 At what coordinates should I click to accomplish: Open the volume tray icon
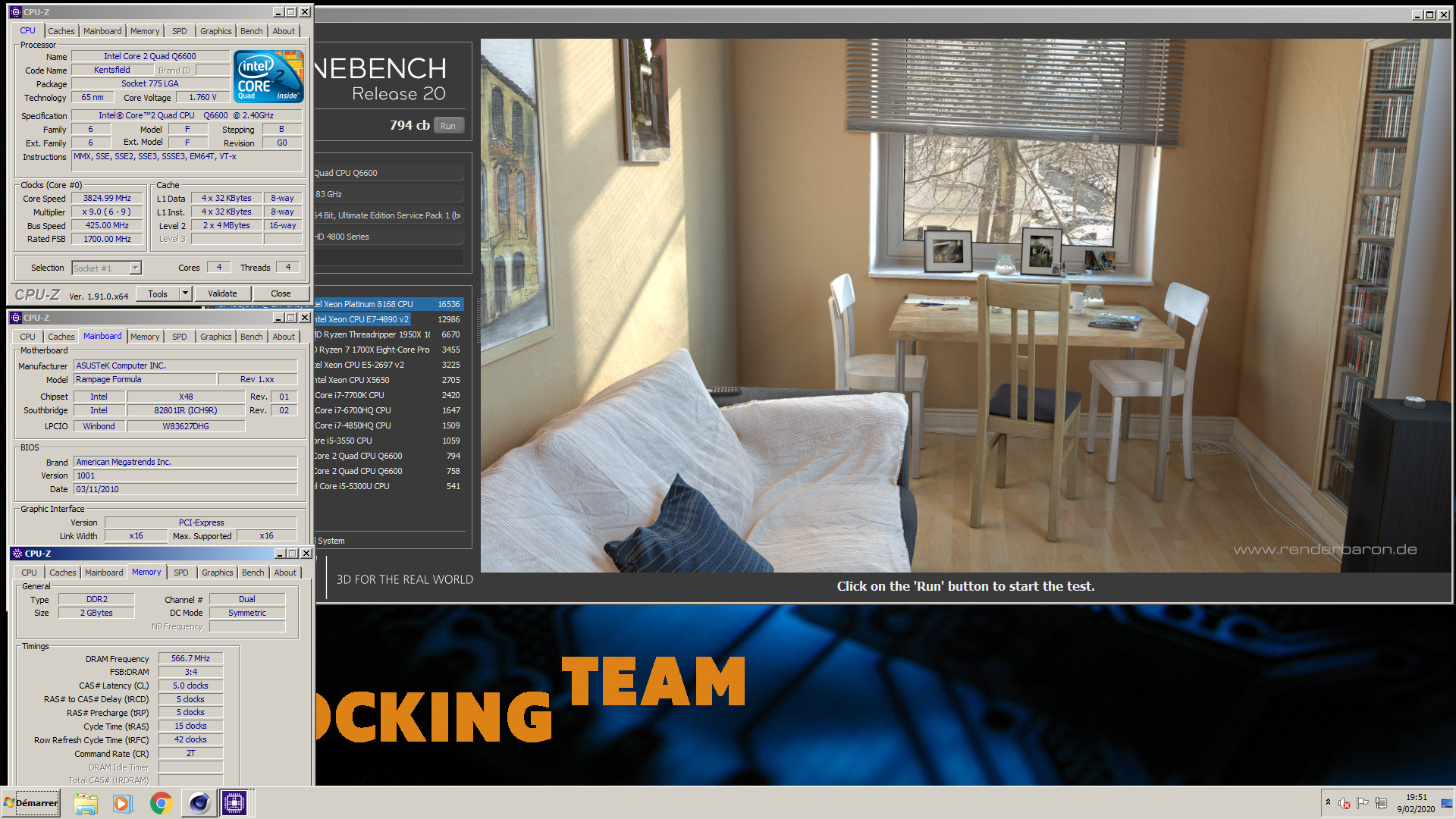pyautogui.click(x=1345, y=803)
